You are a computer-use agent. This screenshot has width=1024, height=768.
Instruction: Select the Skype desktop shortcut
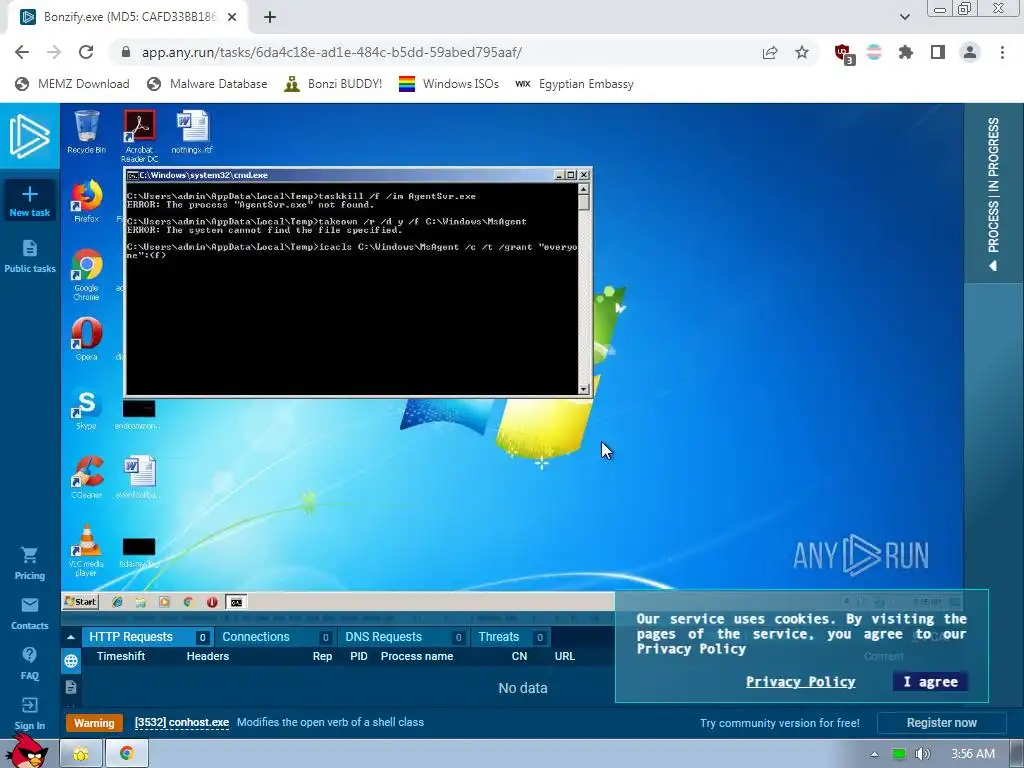tap(86, 408)
